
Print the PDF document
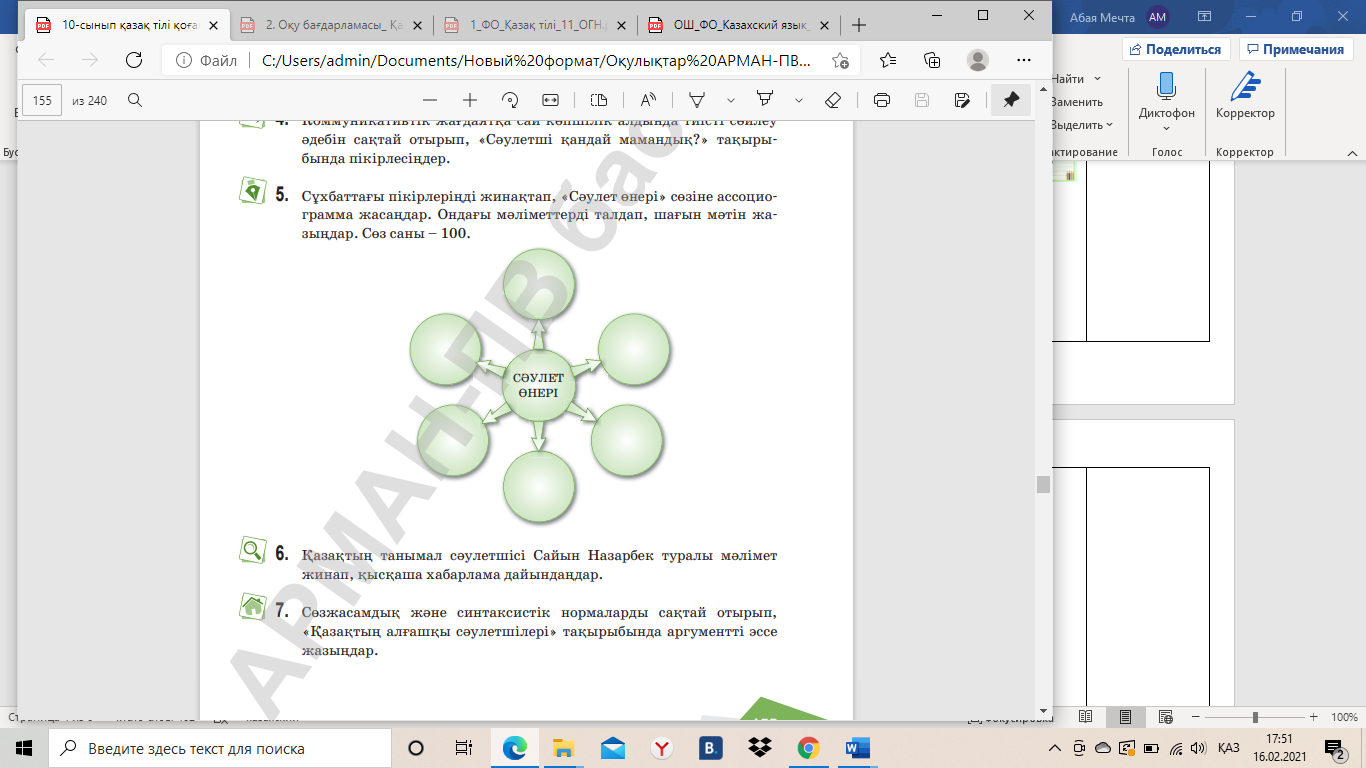[882, 100]
